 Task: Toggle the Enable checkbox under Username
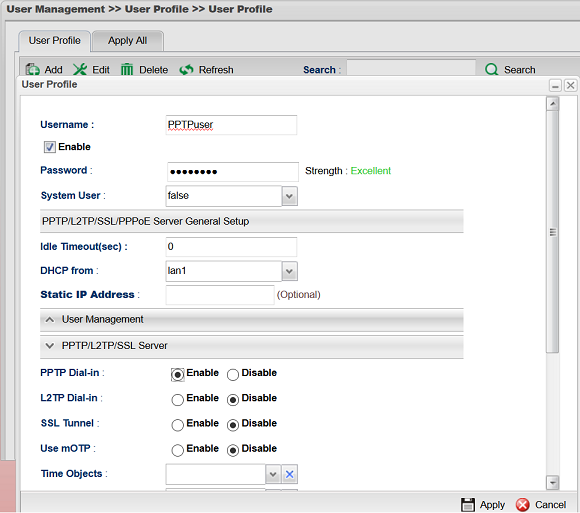[x=50, y=147]
